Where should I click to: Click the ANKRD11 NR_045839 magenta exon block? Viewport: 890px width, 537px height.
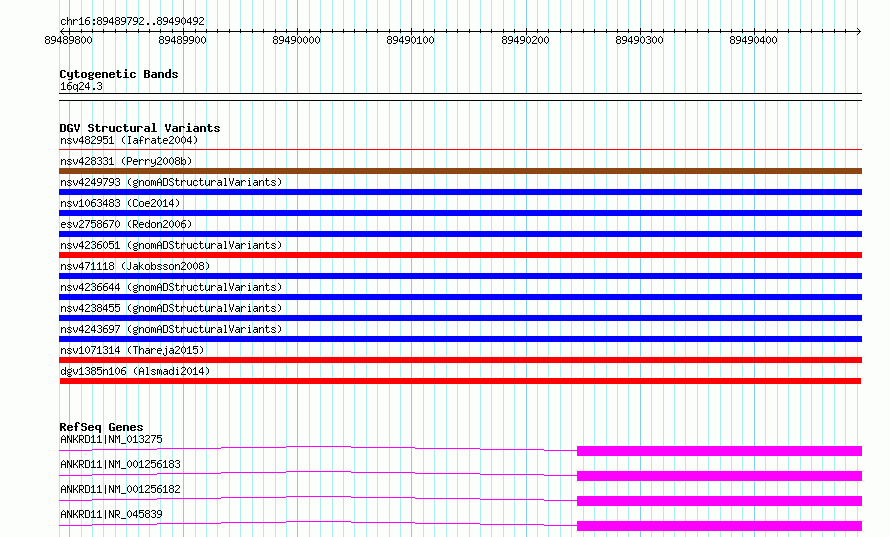click(719, 526)
